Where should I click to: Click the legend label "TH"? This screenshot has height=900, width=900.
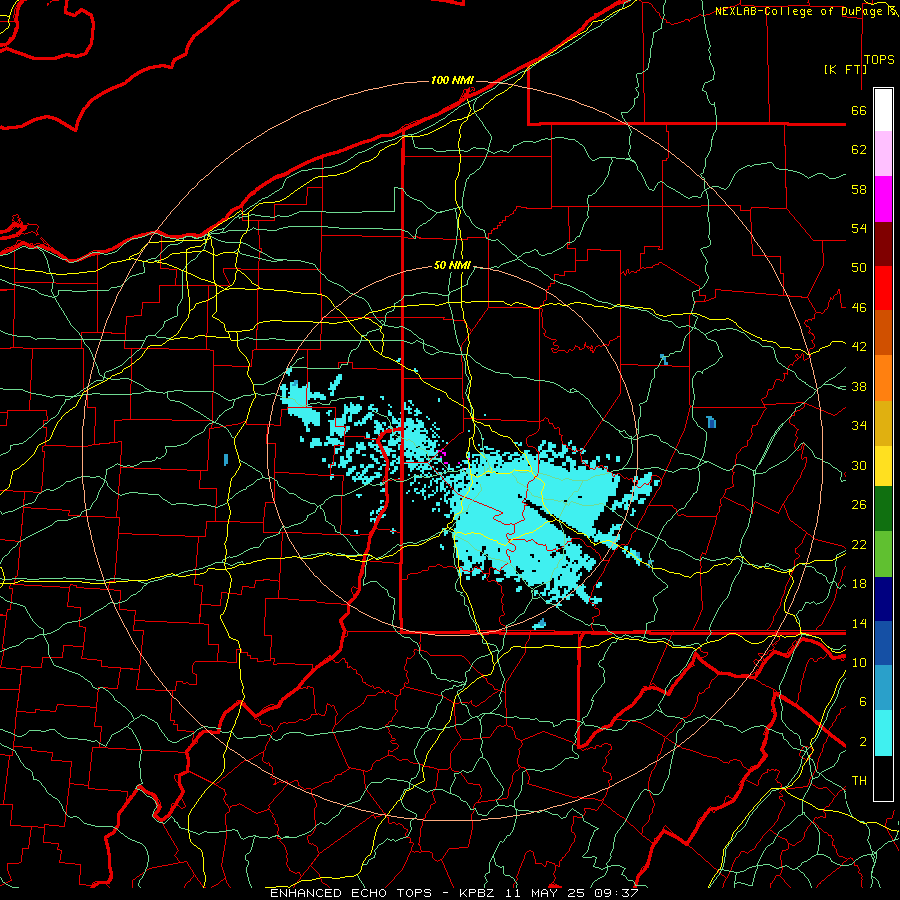[x=859, y=781]
